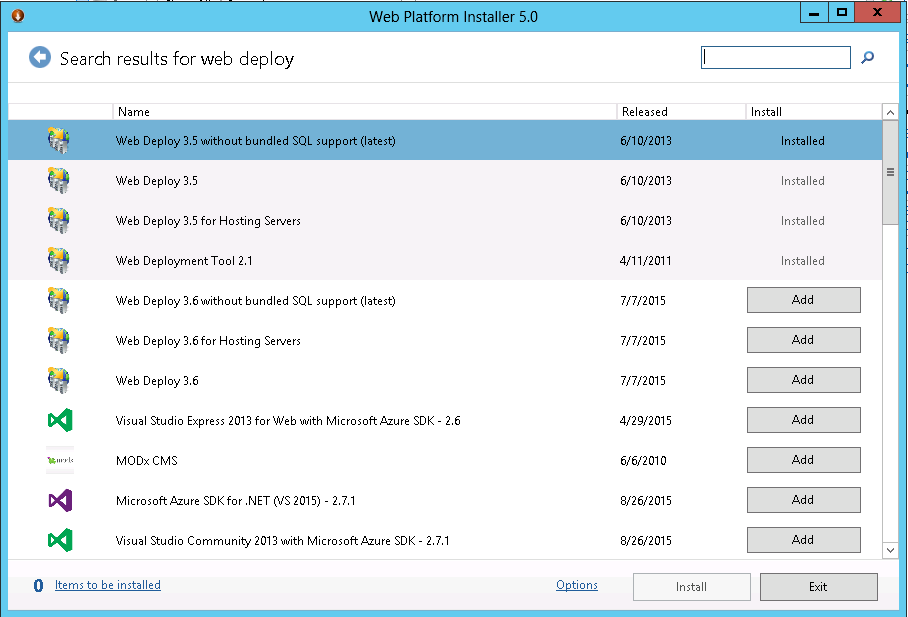The width and height of the screenshot is (908, 617).
Task: Select the Web Deploy 3.5 name text
Action: (x=157, y=181)
